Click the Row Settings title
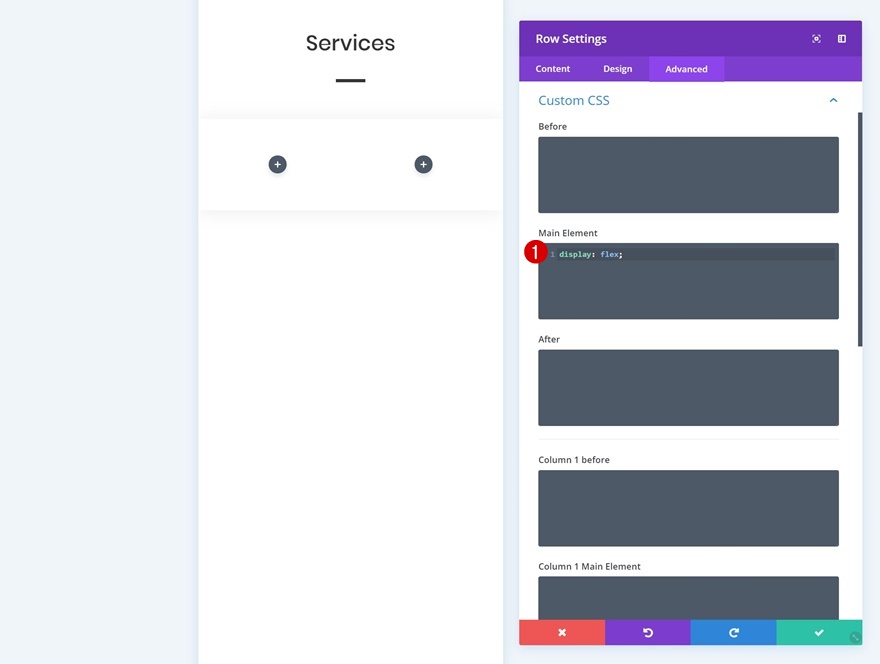 (571, 39)
